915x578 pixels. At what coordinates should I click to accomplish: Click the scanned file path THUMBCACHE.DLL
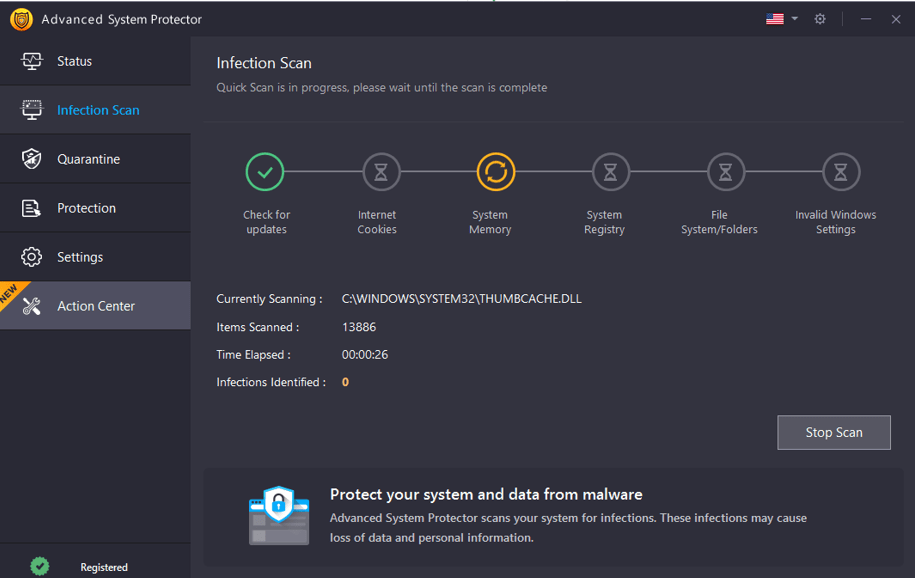point(461,299)
